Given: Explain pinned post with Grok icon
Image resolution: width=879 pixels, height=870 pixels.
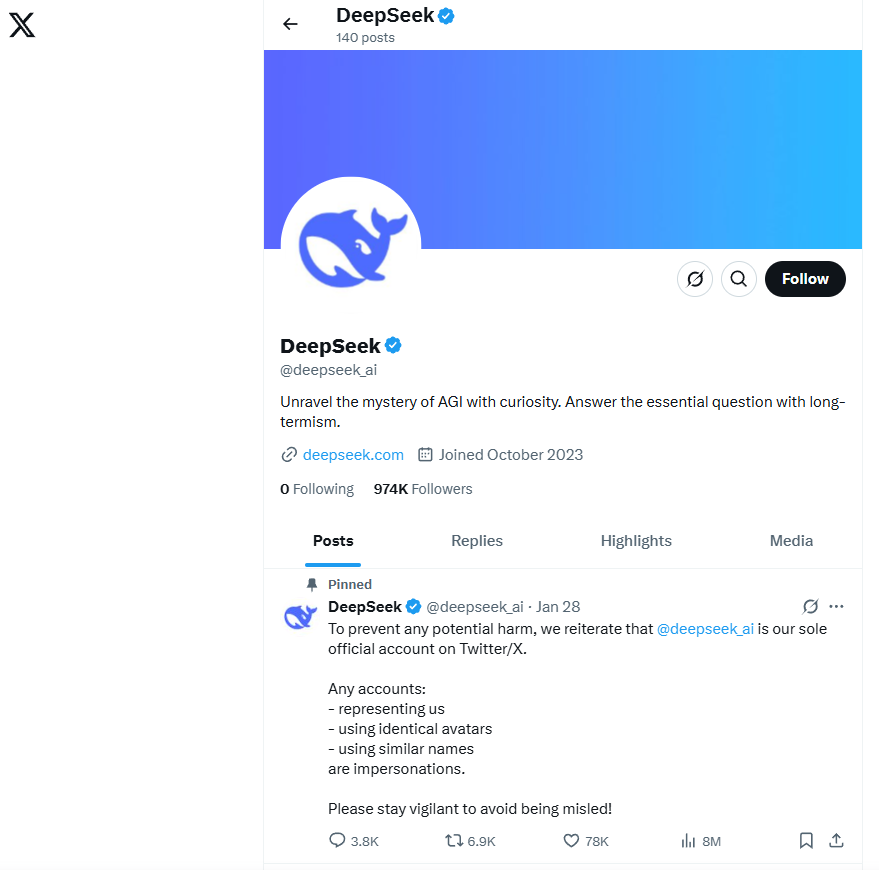Looking at the screenshot, I should [x=810, y=606].
